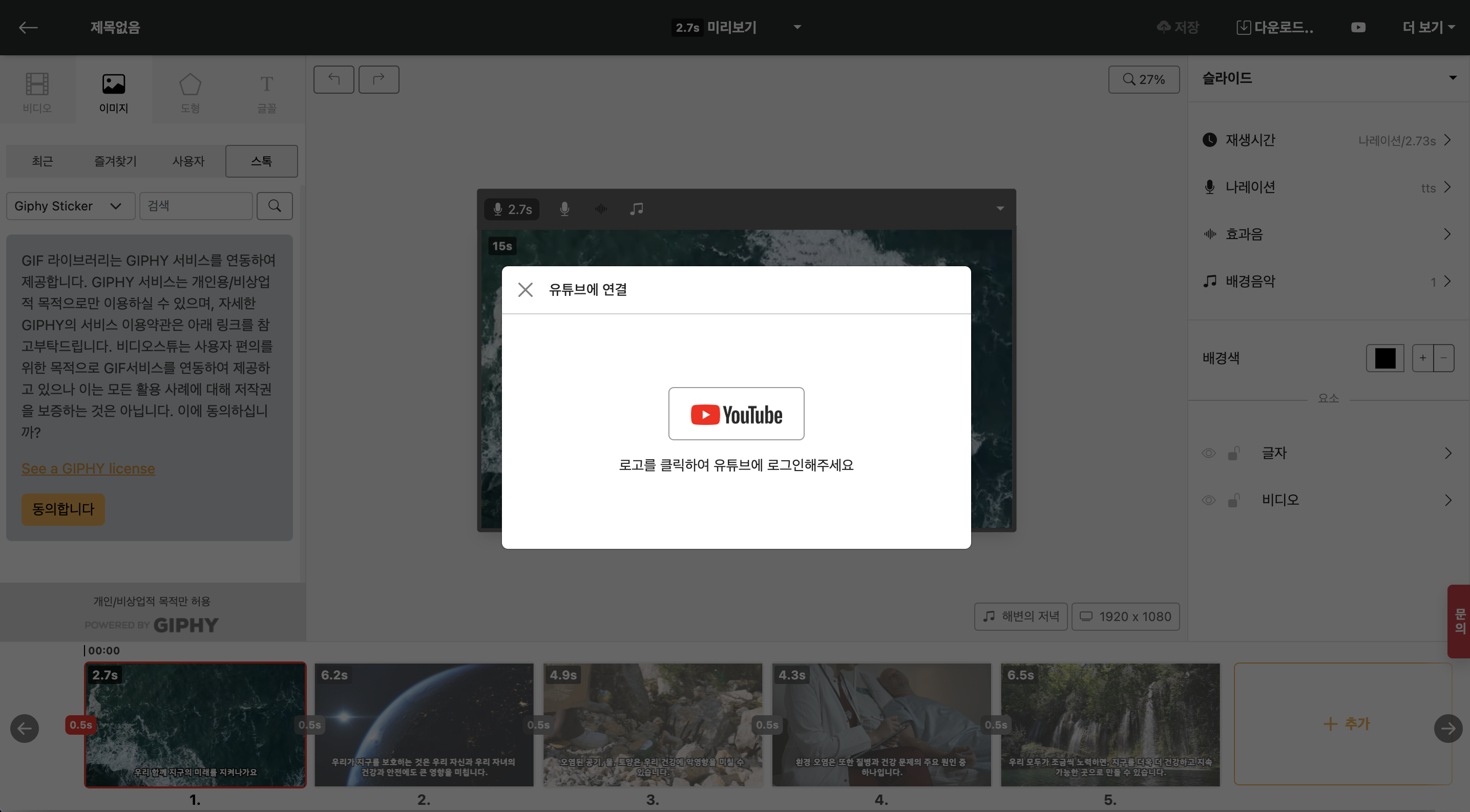Open the 27% zoom control
Screen dimensions: 1470x812
pos(1144,79)
